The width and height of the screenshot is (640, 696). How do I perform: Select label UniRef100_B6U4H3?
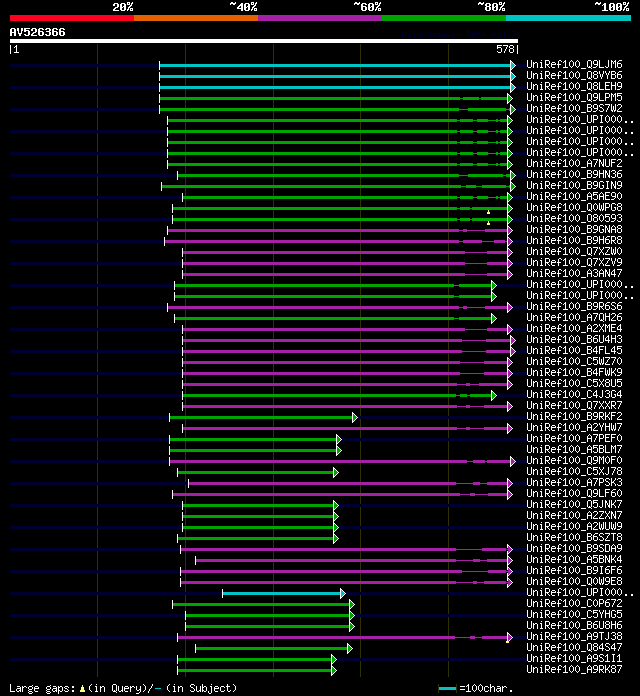pos(574,339)
